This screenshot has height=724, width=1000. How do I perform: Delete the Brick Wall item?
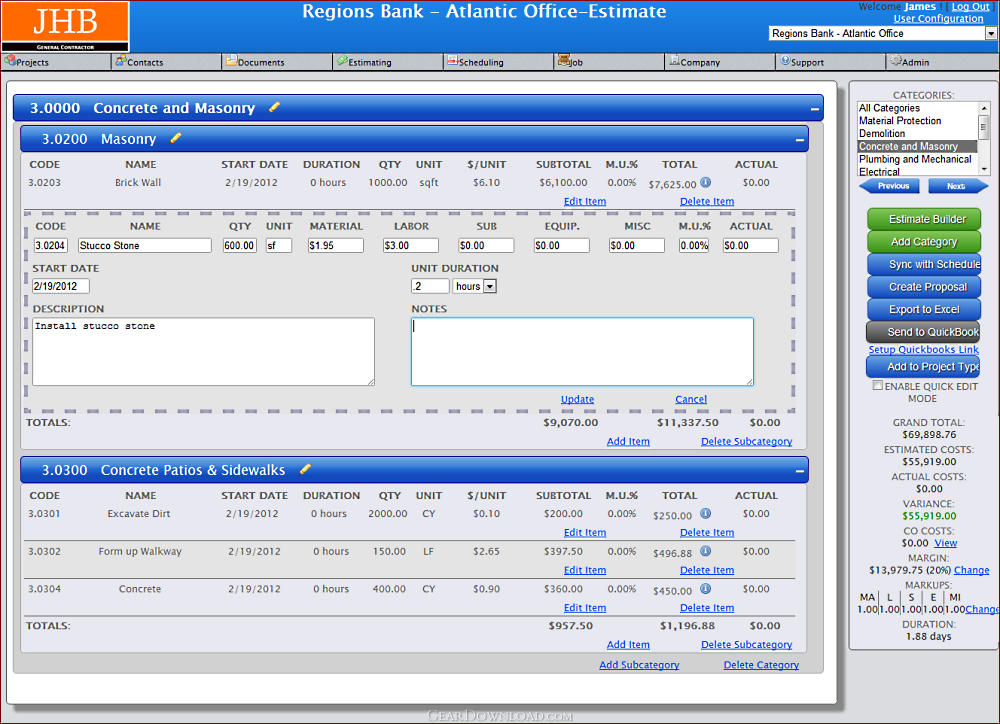pyautogui.click(x=707, y=202)
